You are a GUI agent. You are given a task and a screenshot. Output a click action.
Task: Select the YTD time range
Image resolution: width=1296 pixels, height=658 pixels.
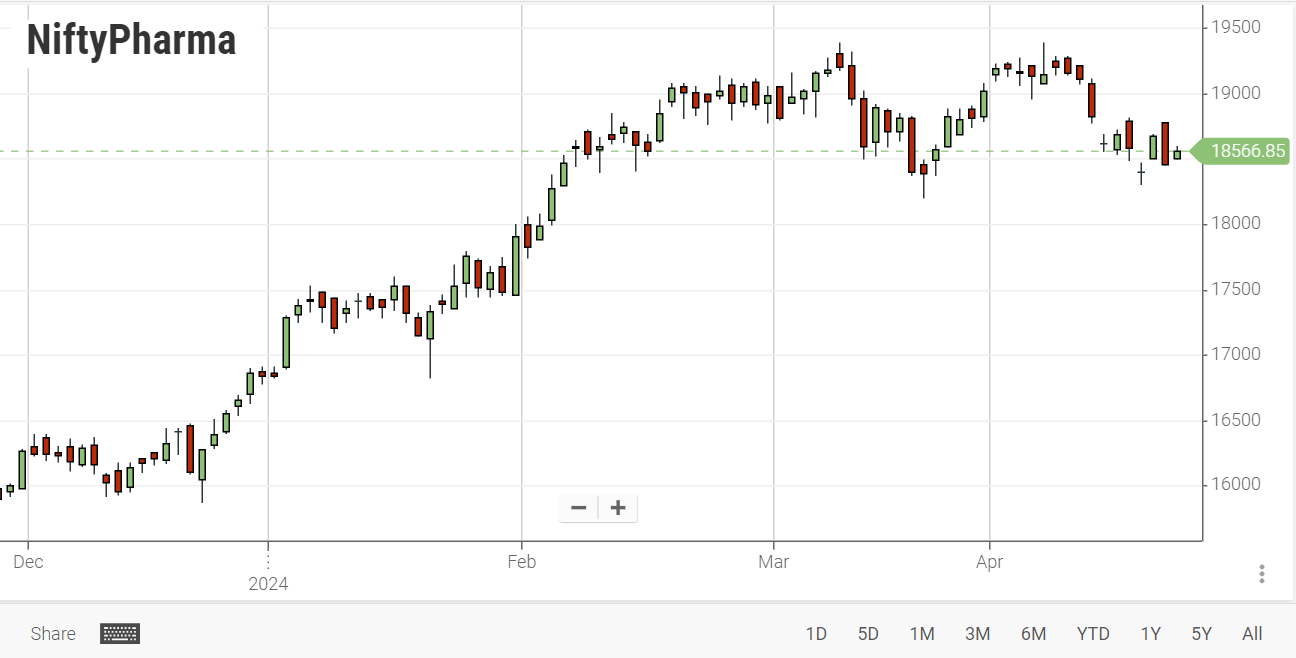coord(1093,633)
